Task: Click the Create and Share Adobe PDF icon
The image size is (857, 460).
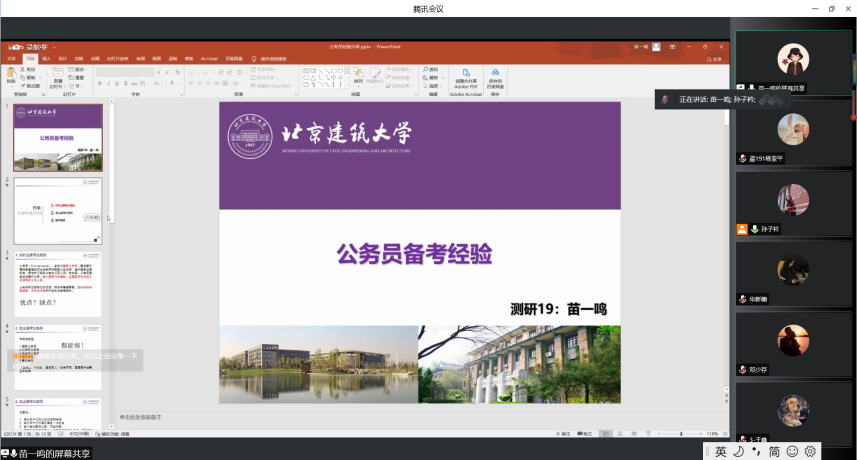Action: pyautogui.click(x=466, y=77)
